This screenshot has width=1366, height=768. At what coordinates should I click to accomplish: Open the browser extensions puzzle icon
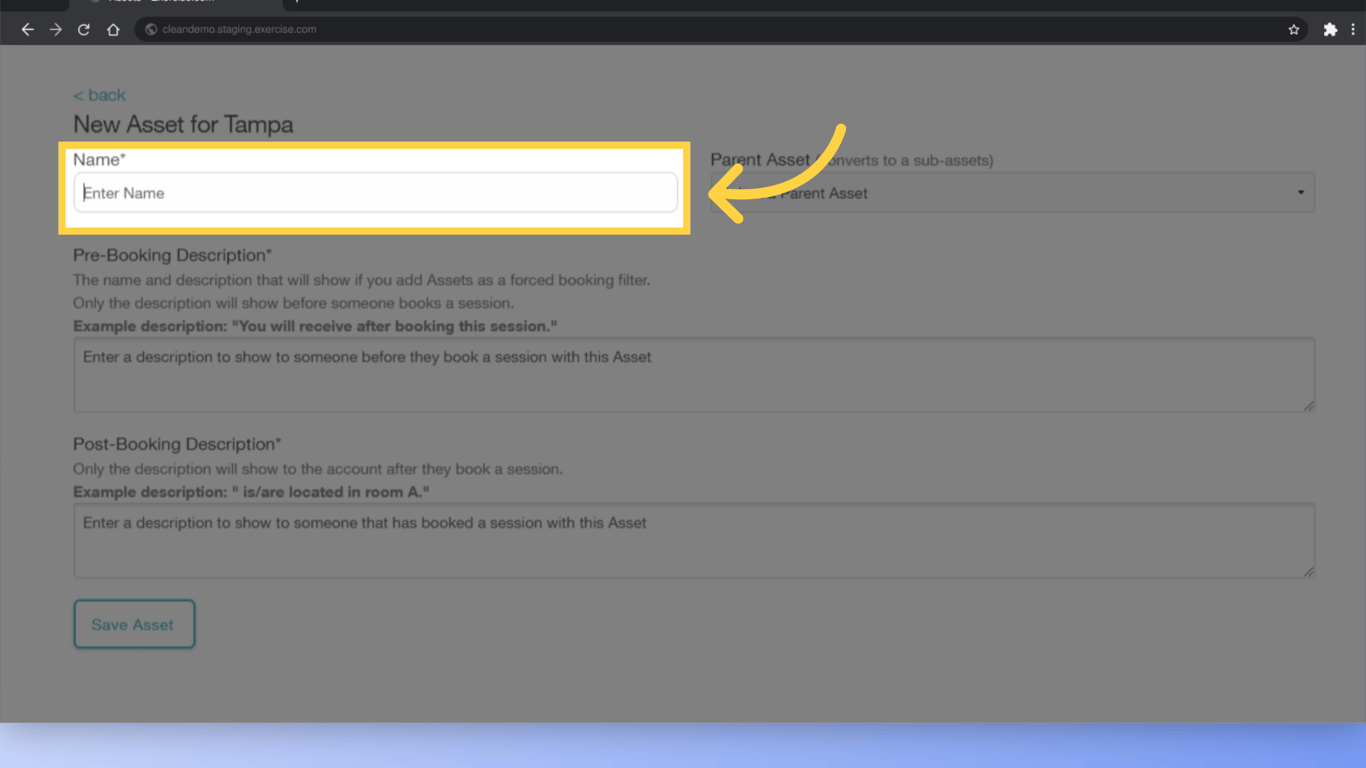[x=1330, y=30]
